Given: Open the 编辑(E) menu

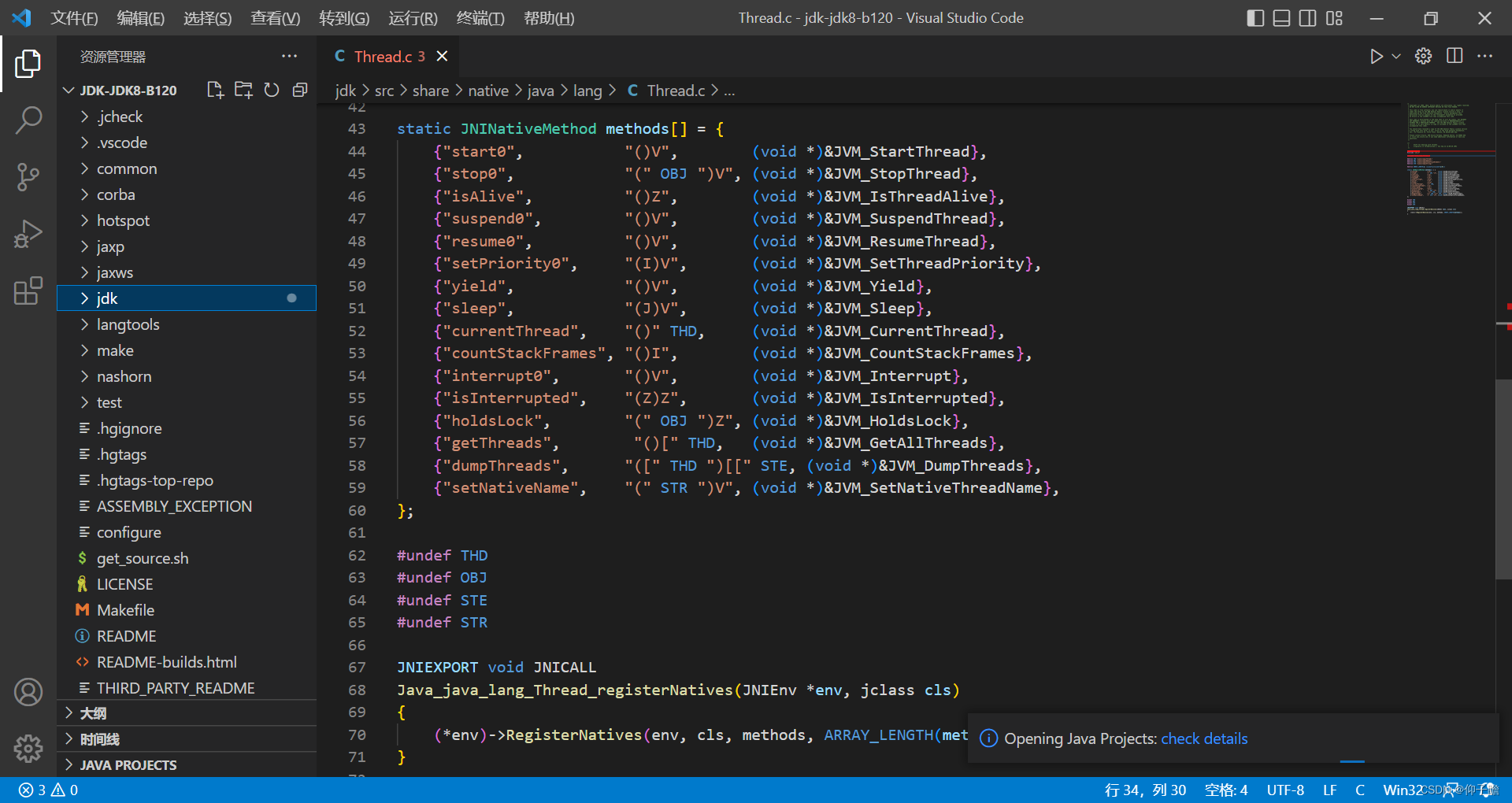Looking at the screenshot, I should pyautogui.click(x=141, y=18).
